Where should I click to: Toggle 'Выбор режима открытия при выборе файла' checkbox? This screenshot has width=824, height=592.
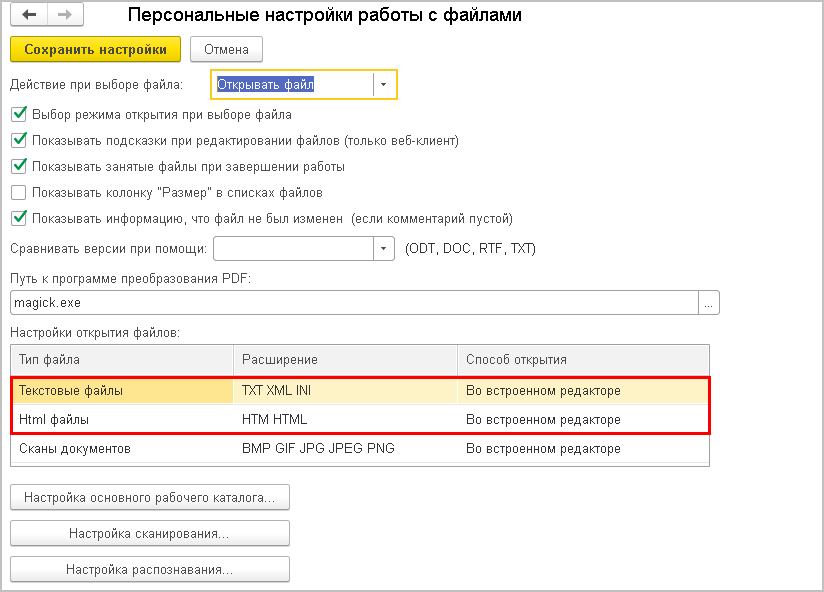18,115
